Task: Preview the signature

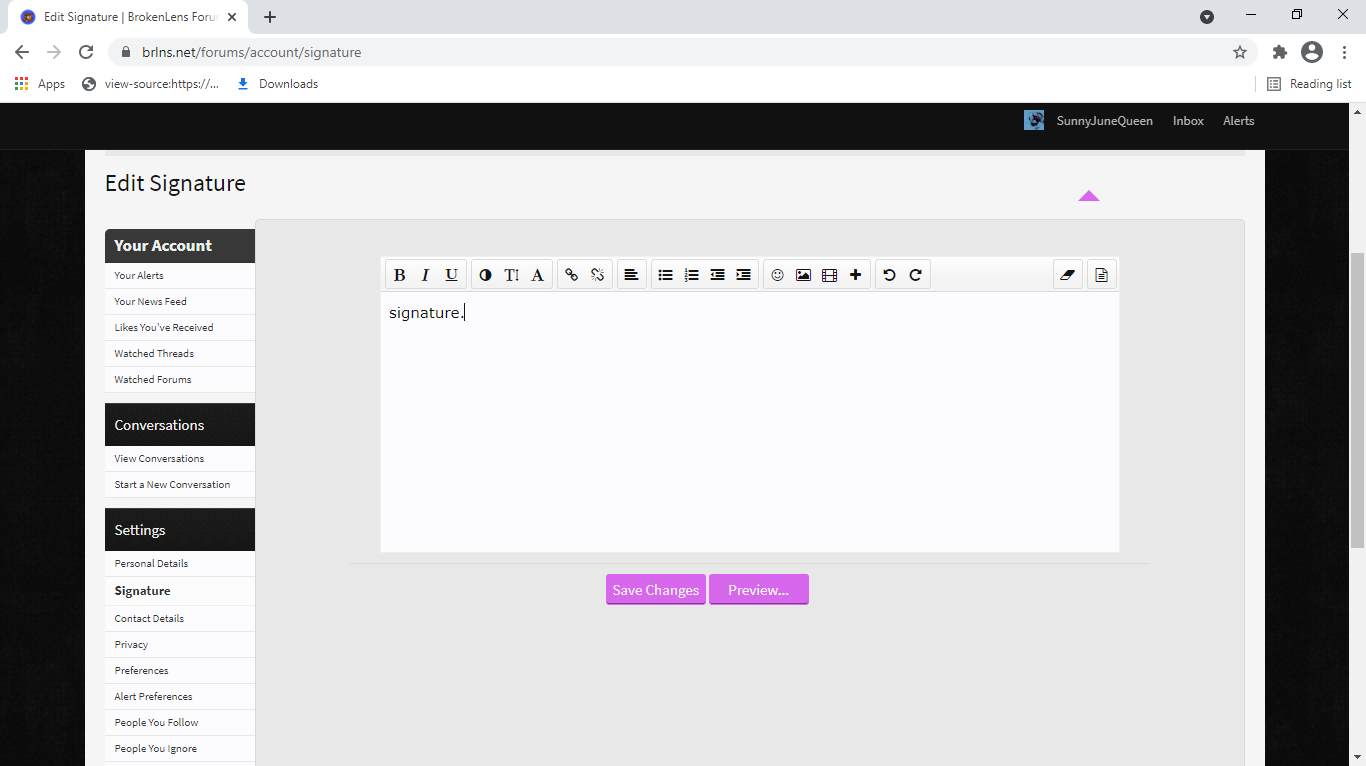Action: click(759, 590)
